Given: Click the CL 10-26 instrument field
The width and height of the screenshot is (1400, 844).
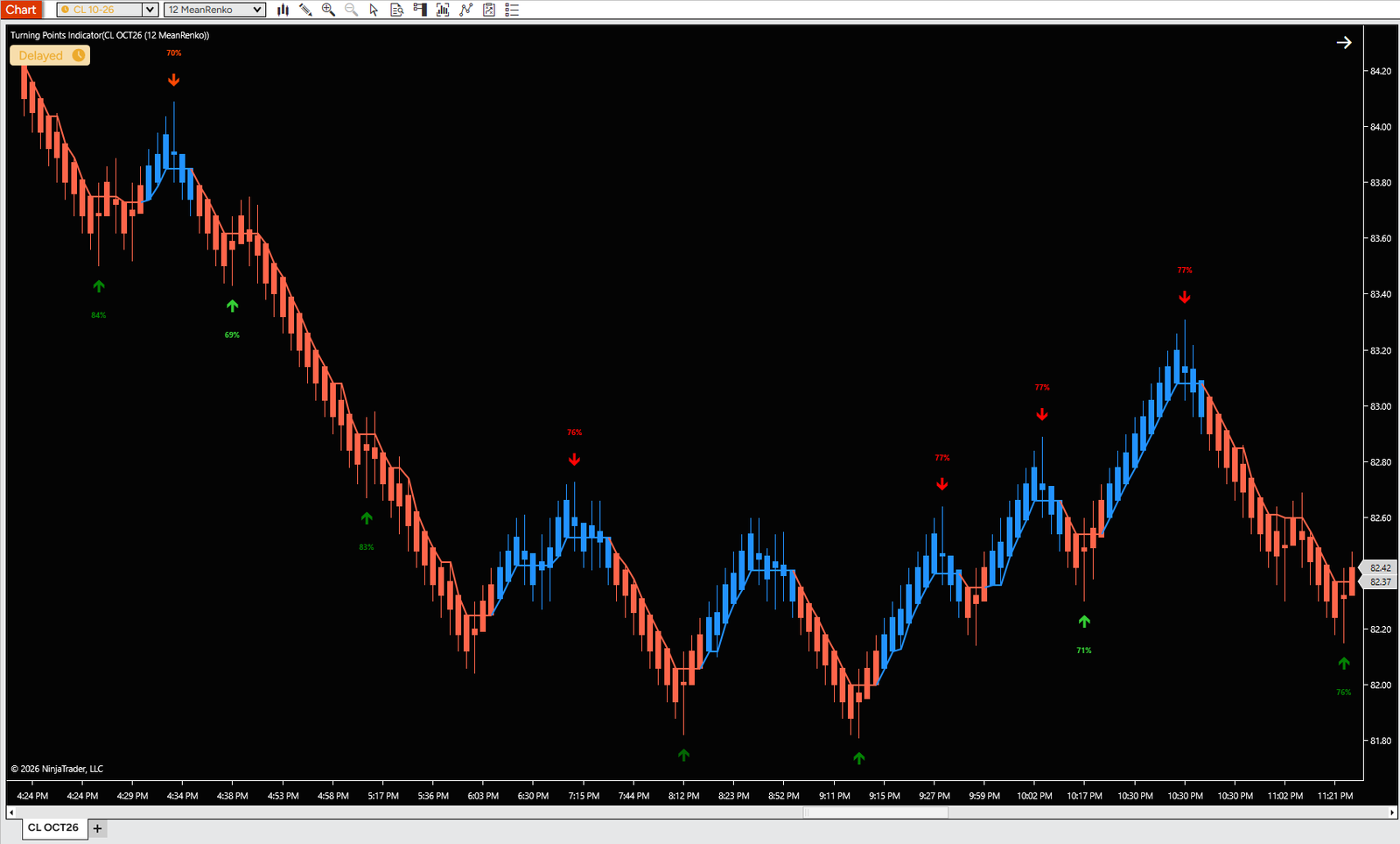Looking at the screenshot, I should [100, 10].
